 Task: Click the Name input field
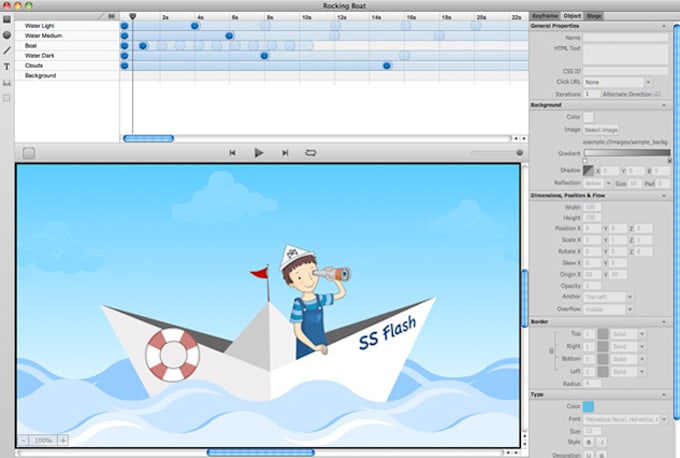(625, 38)
